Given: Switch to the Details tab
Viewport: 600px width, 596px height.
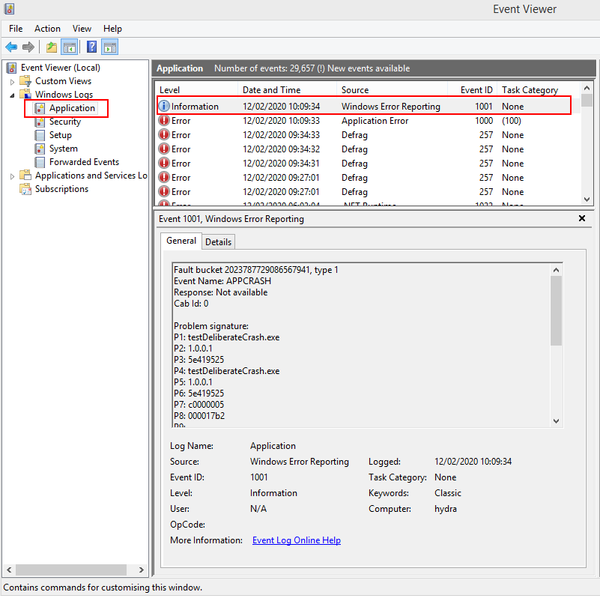Looking at the screenshot, I should point(218,242).
